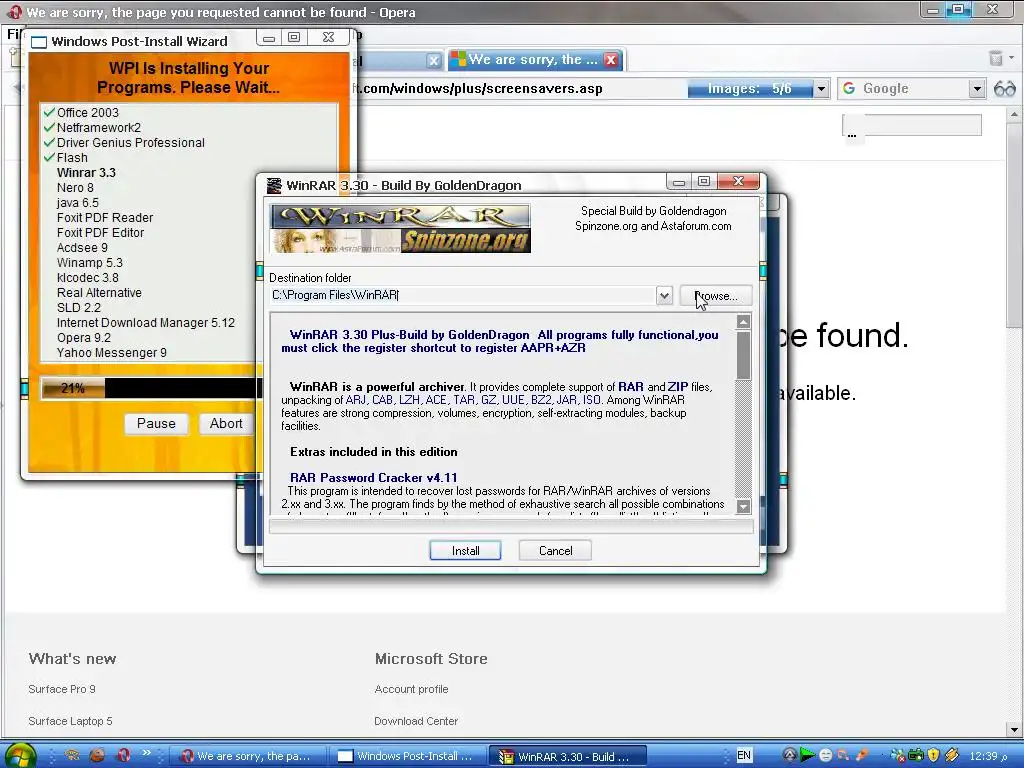The height and width of the screenshot is (768, 1024).
Task: Select 'Winamp 5.3' in the WPI list
Action: click(x=89, y=263)
